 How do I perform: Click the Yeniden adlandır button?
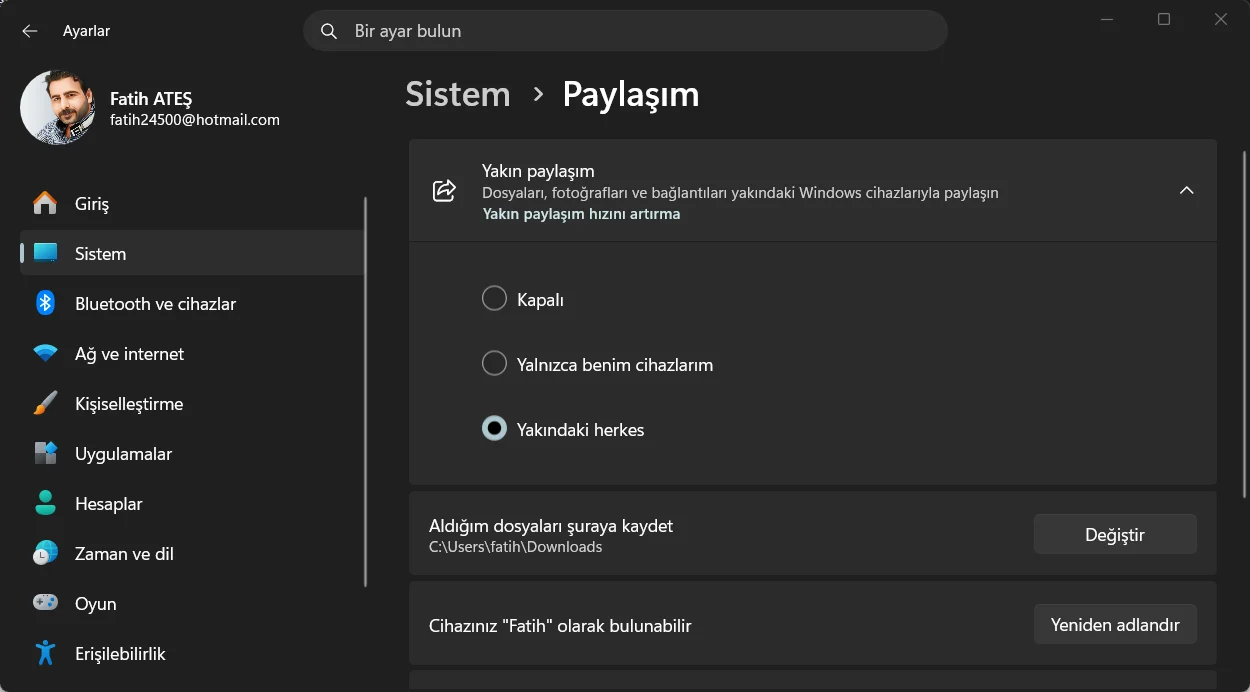point(1115,624)
